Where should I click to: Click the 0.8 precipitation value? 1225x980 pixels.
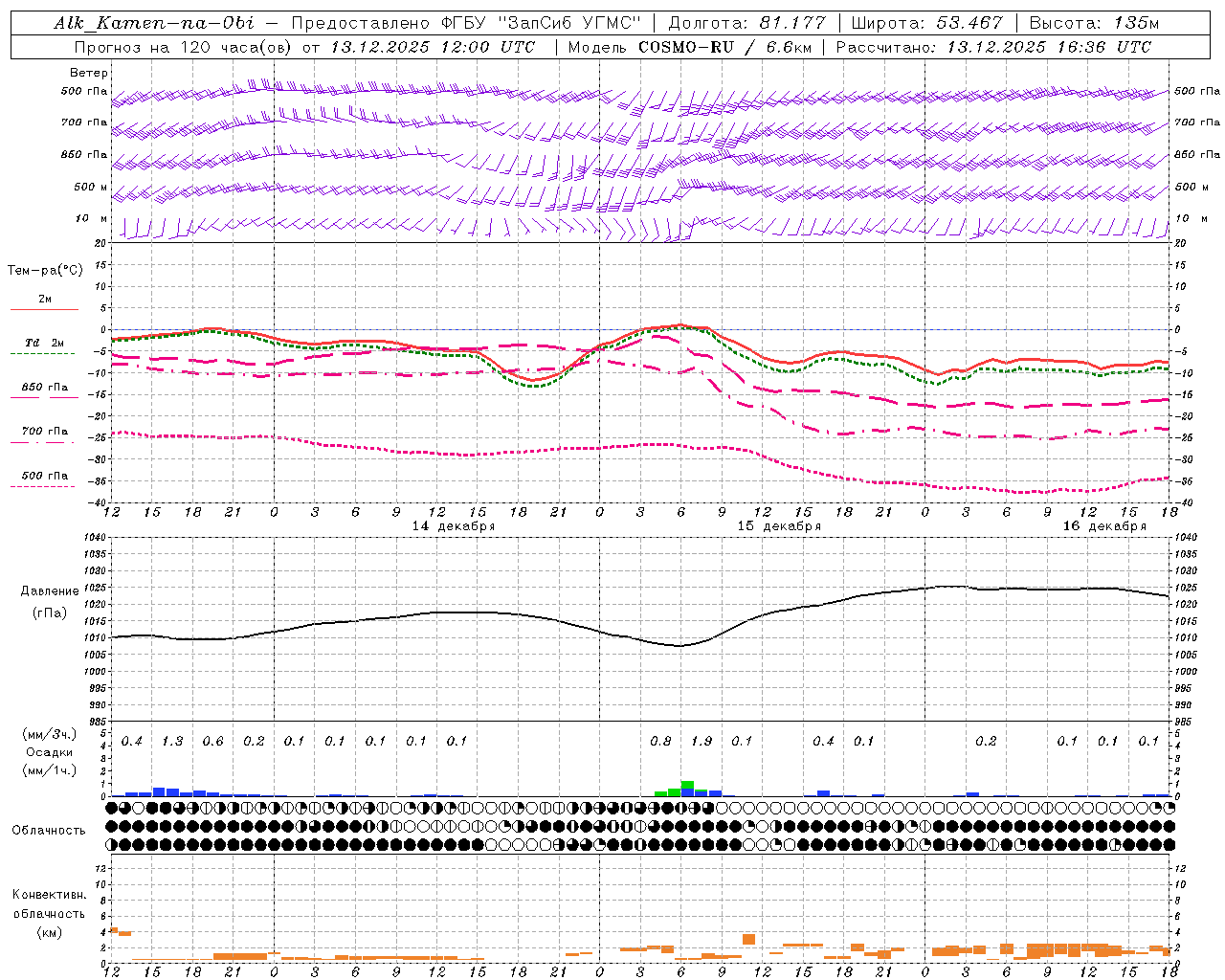click(x=660, y=742)
